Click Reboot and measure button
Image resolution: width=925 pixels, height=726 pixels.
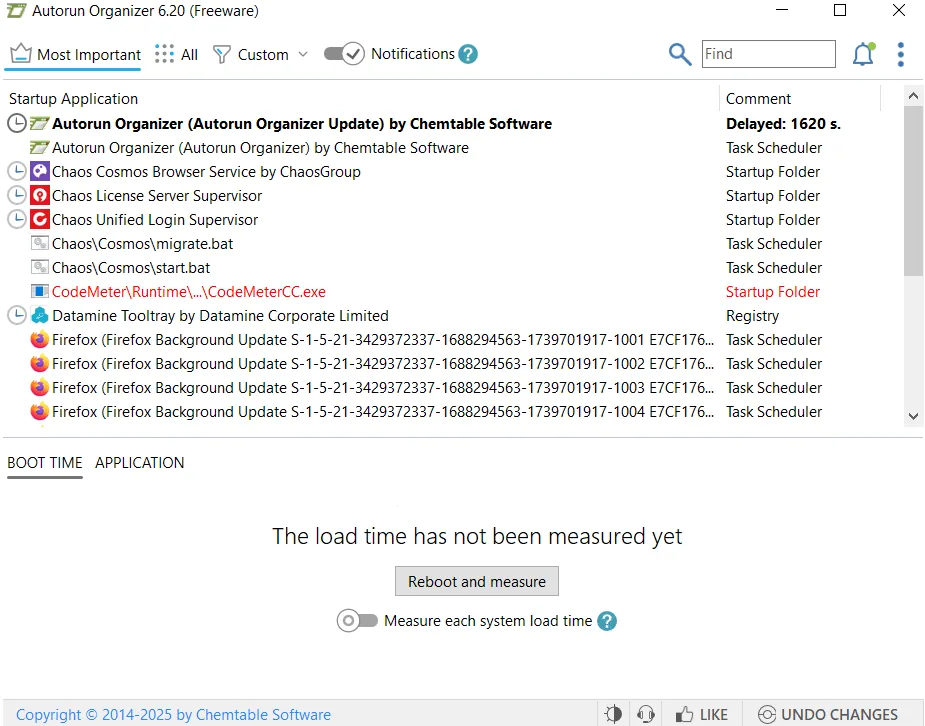(477, 582)
